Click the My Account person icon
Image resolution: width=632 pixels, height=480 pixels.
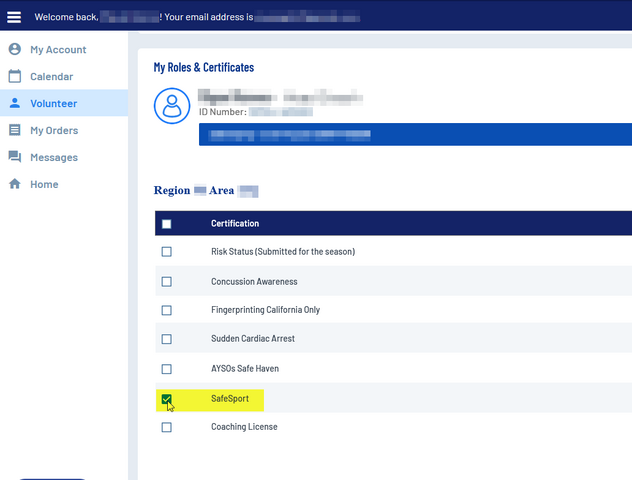pos(15,50)
